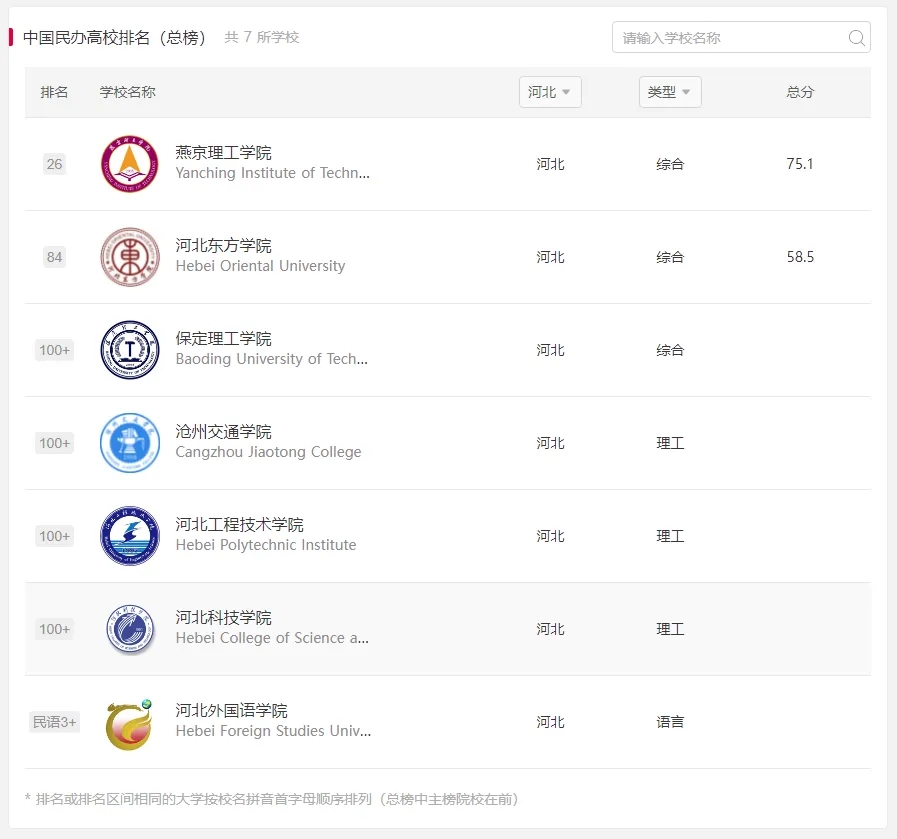Click Hebei Oriental University emblem
The image size is (897, 839).
click(130, 257)
